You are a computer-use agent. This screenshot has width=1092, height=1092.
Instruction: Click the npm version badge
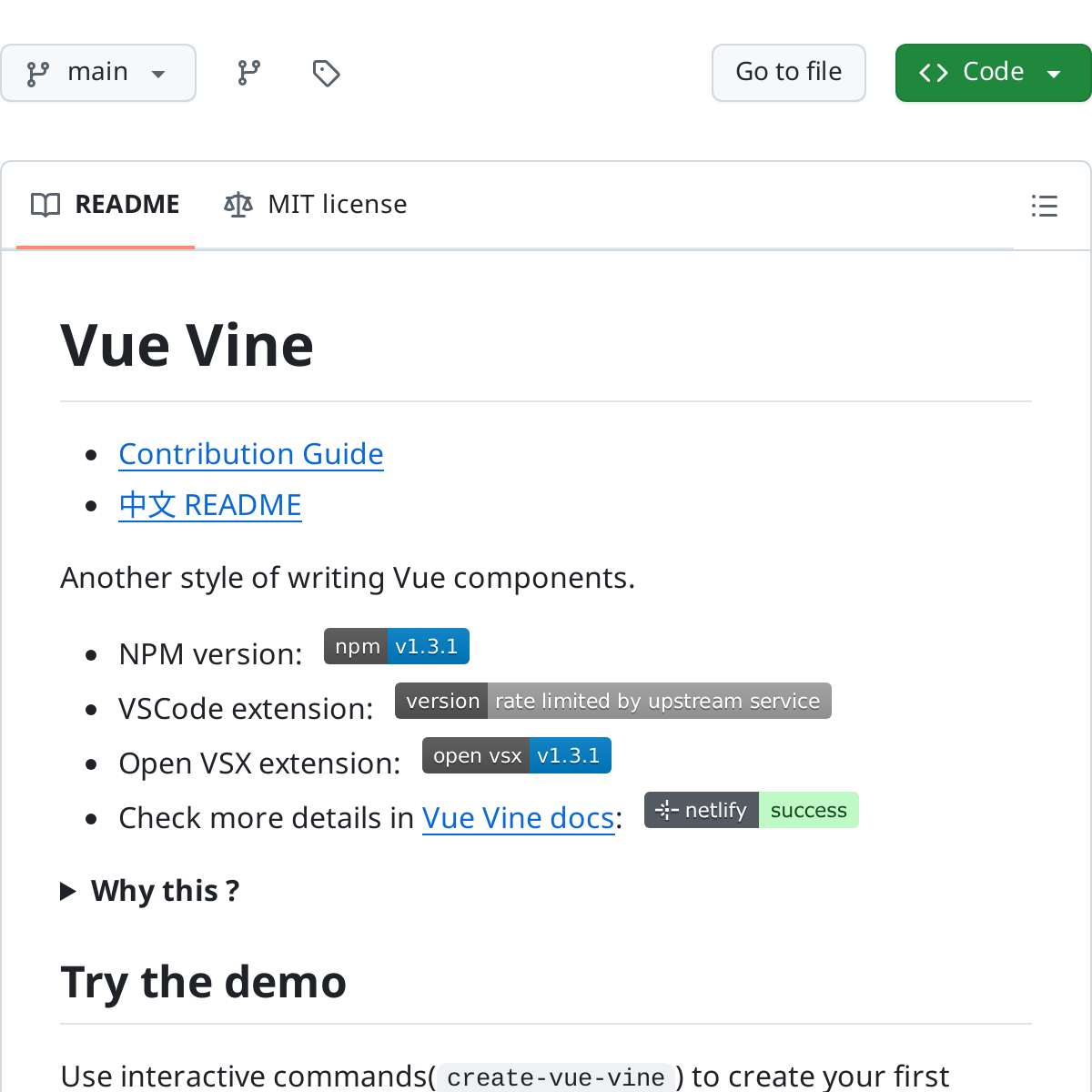click(396, 646)
